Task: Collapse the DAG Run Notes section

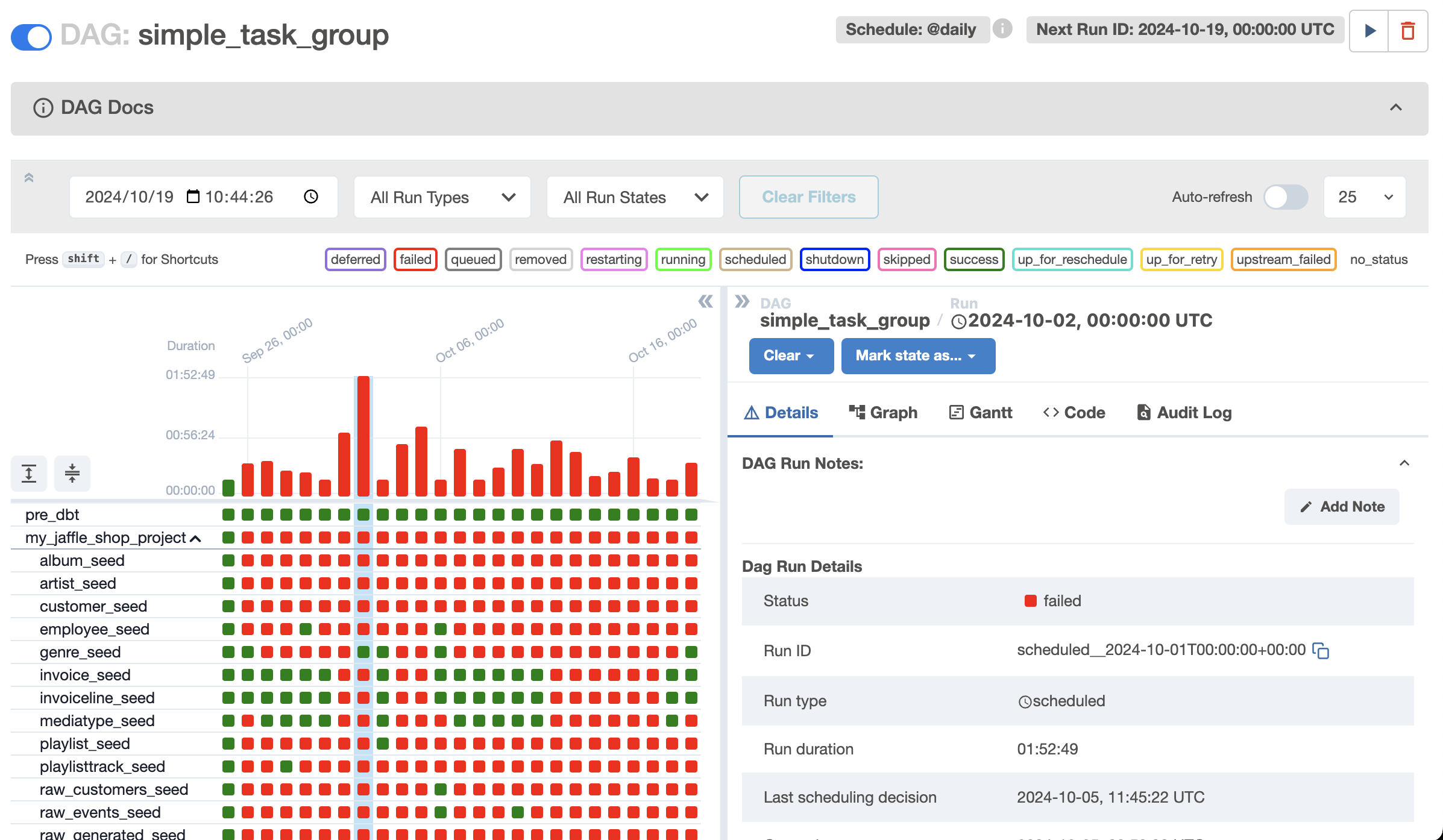Action: pyautogui.click(x=1404, y=463)
